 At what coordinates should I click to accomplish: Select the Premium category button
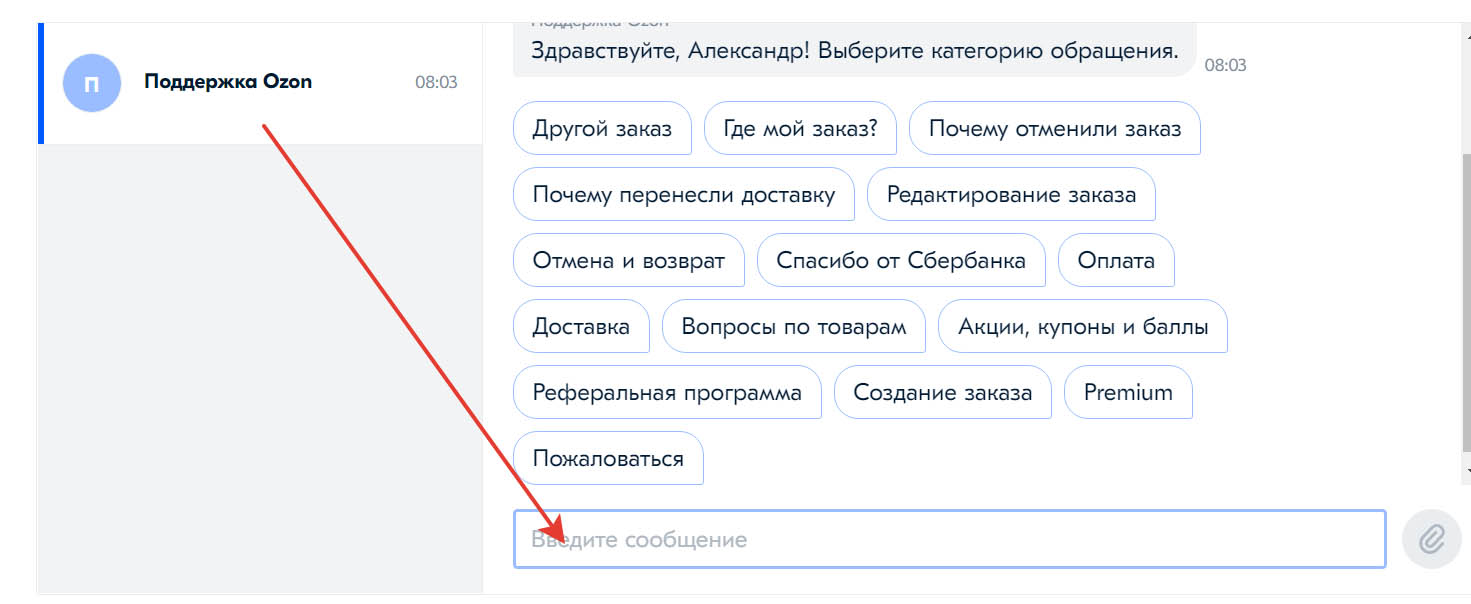tap(1128, 393)
